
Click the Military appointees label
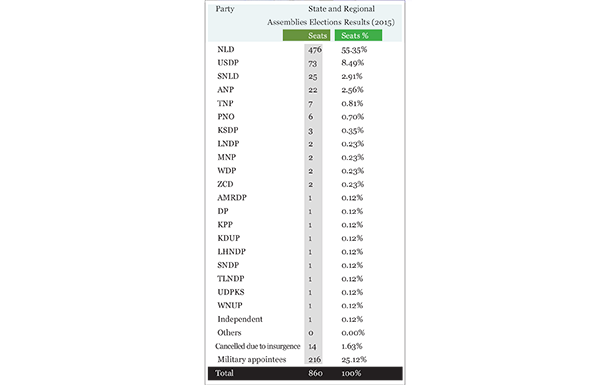pyautogui.click(x=252, y=360)
